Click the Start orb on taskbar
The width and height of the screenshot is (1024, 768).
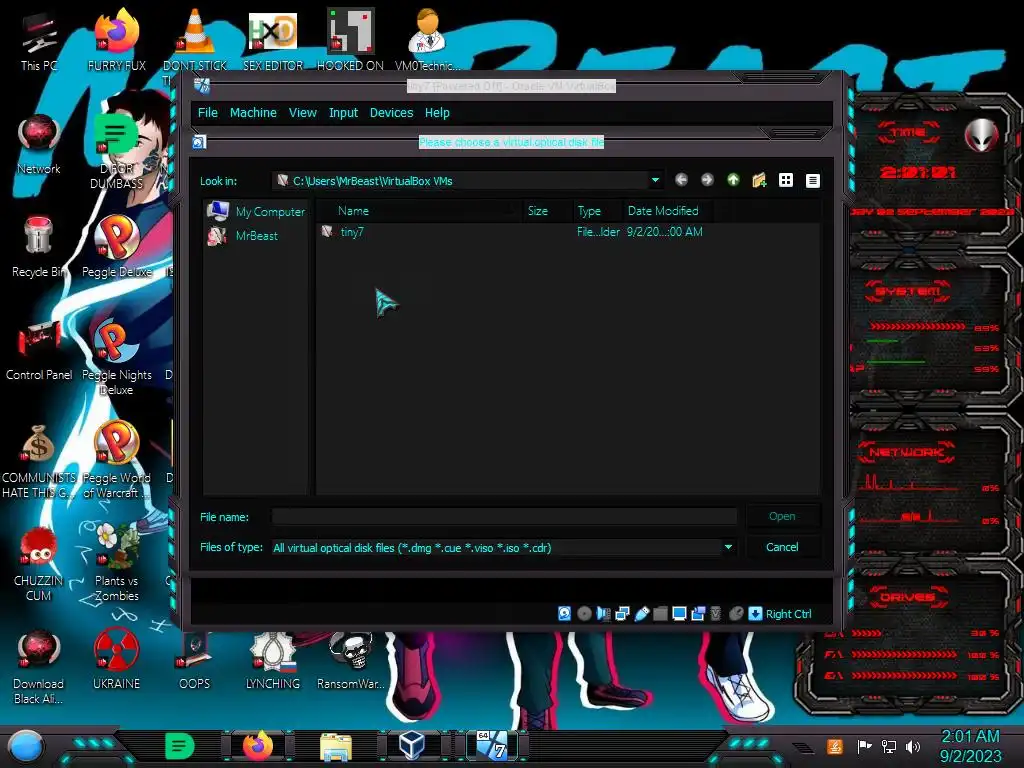(25, 746)
